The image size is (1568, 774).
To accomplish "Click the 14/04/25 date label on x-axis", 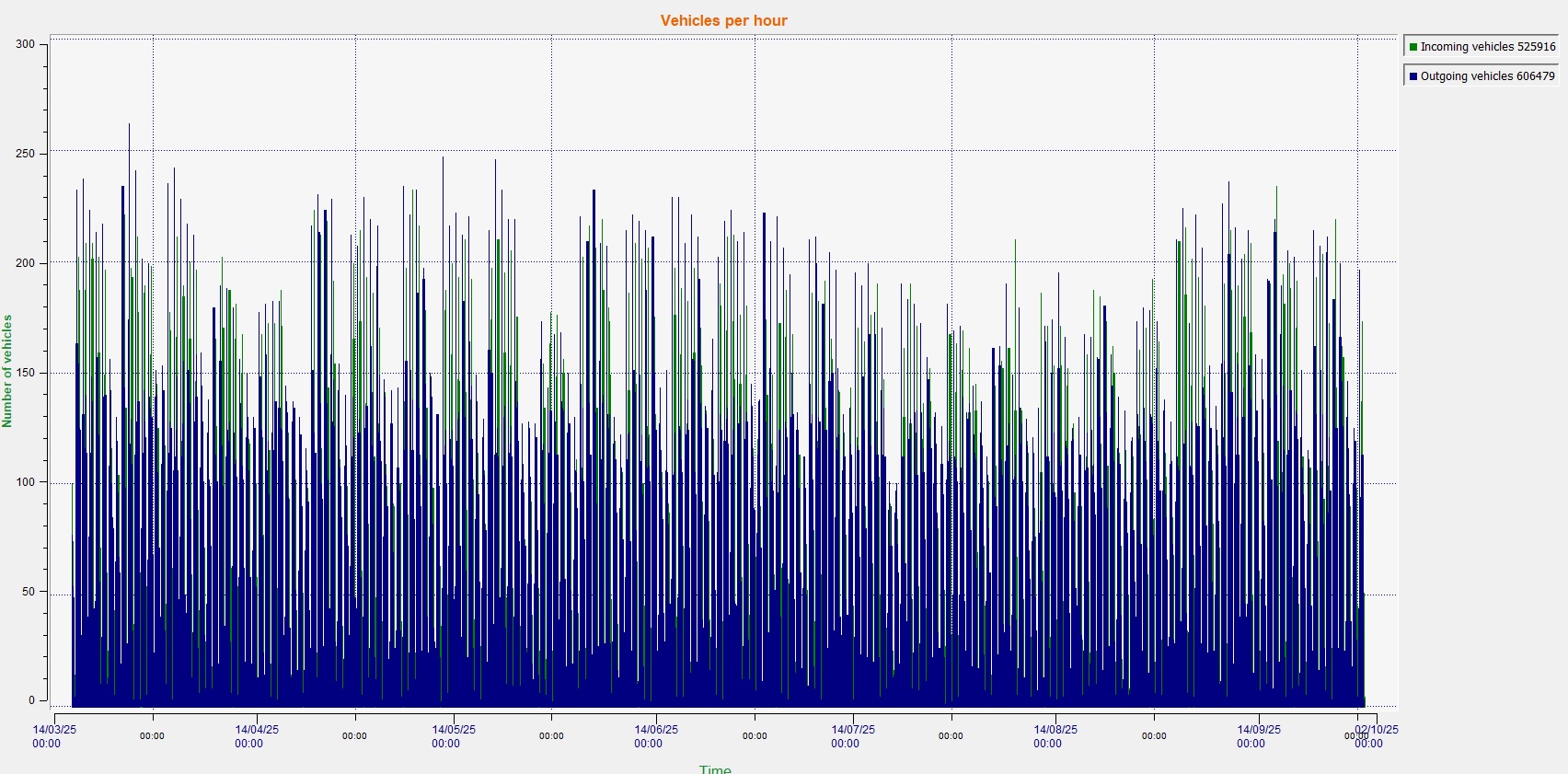I will click(256, 730).
